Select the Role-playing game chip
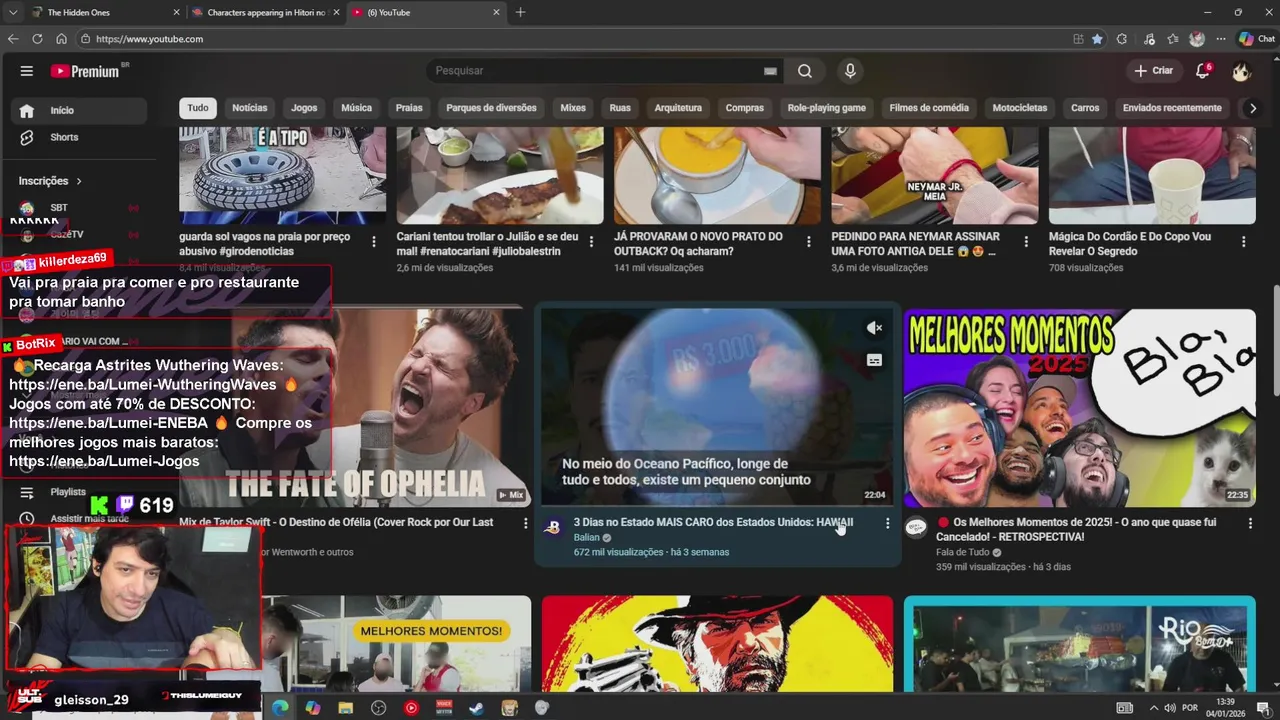Screen dimensions: 1280x720 pyautogui.click(x=826, y=108)
